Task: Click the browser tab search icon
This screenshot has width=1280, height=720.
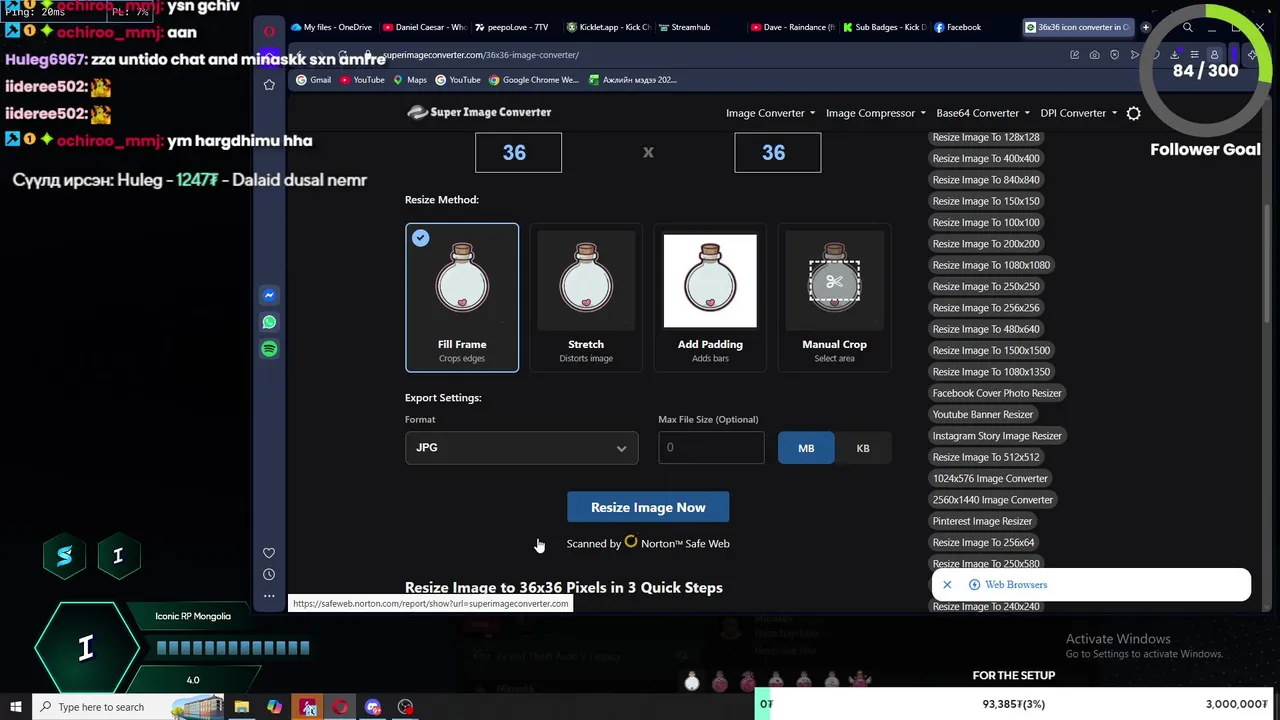Action: [x=1188, y=27]
